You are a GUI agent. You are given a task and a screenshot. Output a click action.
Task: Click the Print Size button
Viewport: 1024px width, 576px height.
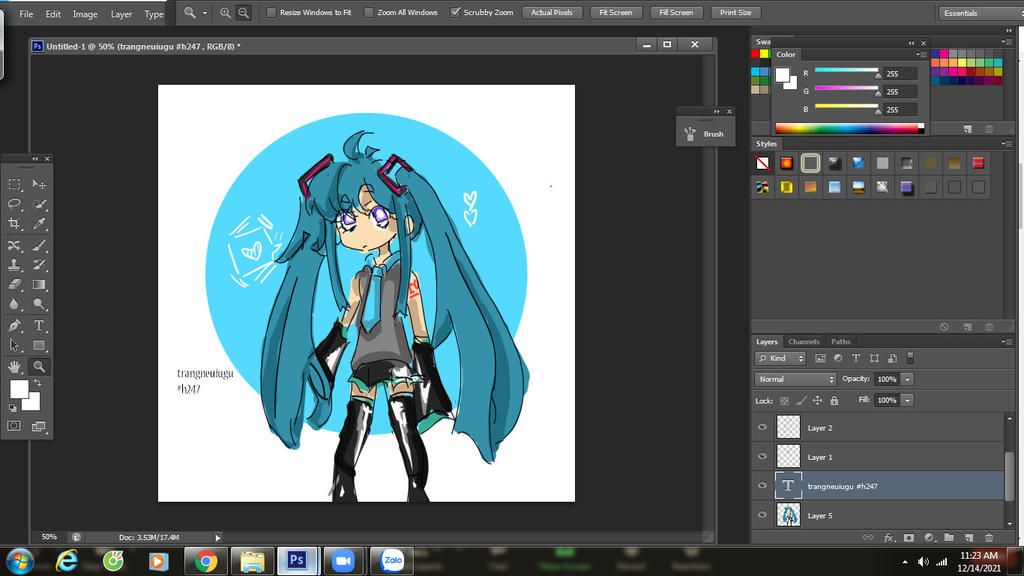tap(735, 12)
